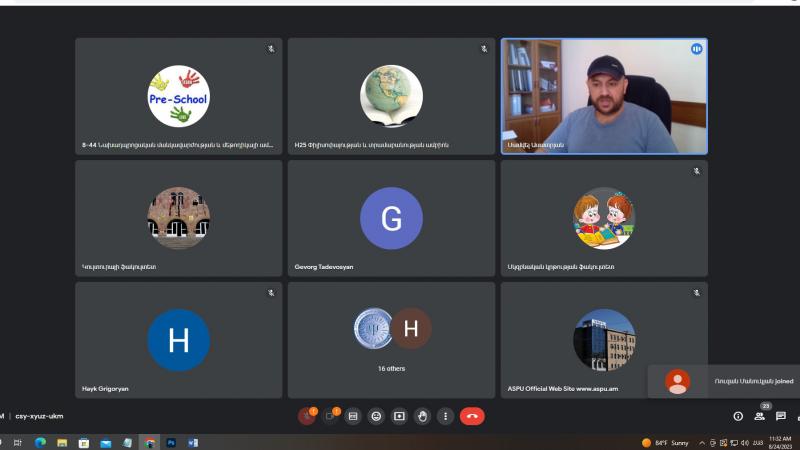The width and height of the screenshot is (800, 450).
Task: Expand the system tray hidden icons chevron
Action: (702, 442)
